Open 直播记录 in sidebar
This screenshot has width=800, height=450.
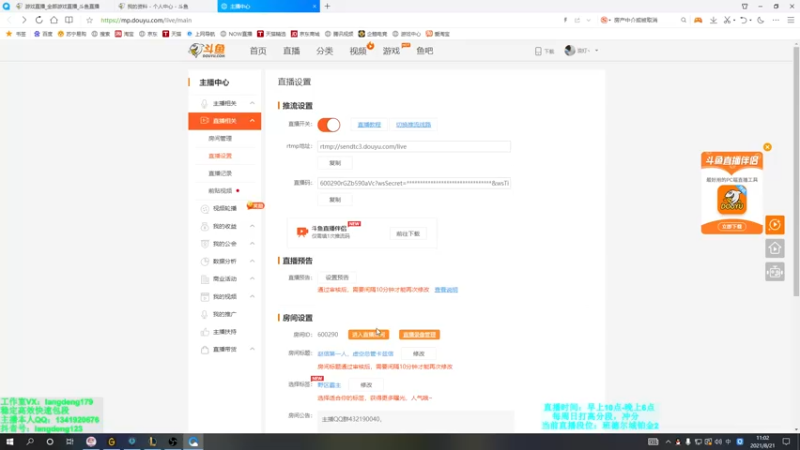[x=220, y=173]
